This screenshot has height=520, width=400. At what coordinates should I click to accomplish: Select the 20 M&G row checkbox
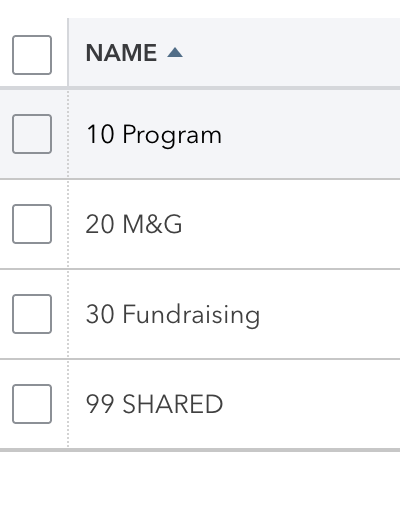(x=32, y=224)
